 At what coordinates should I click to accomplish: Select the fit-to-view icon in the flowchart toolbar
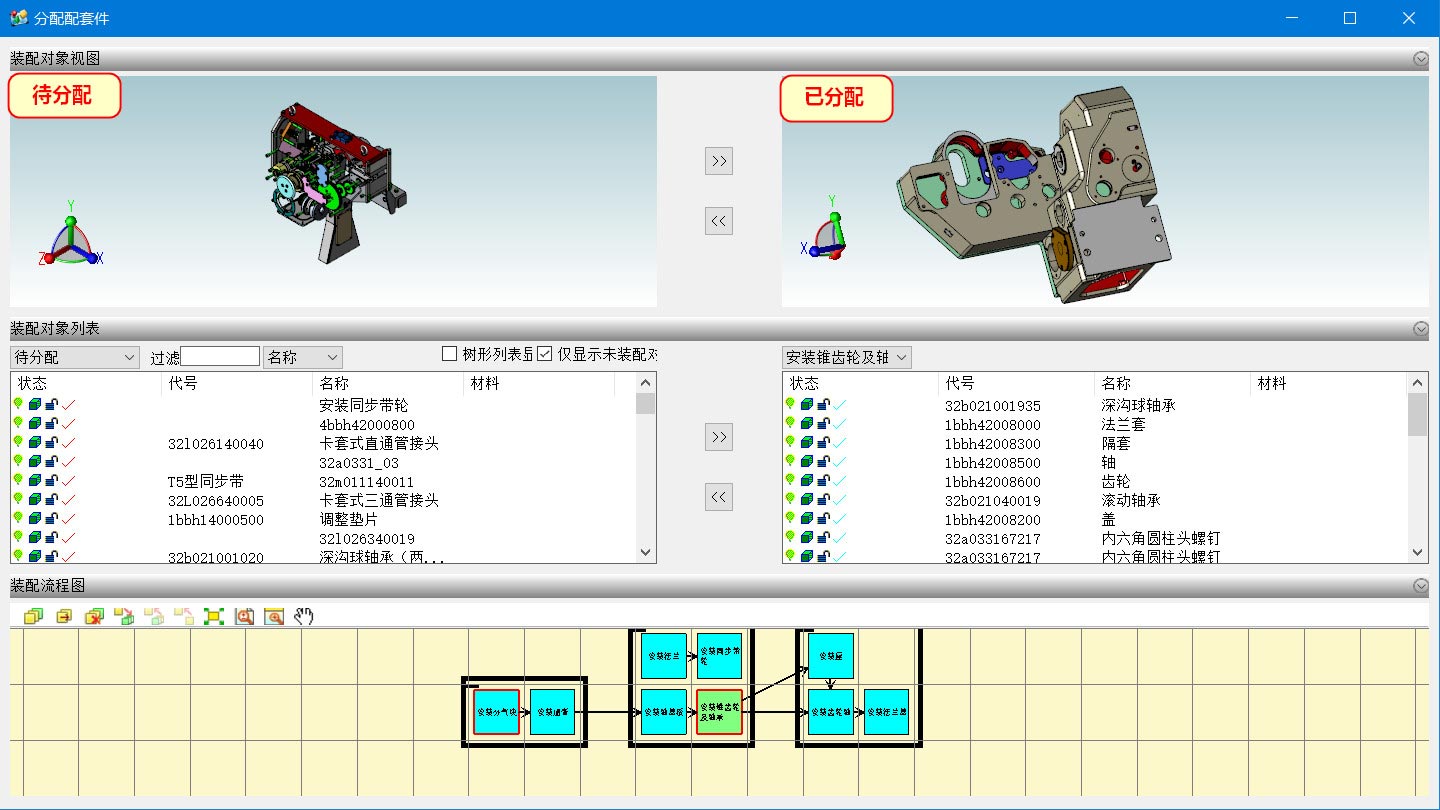(x=213, y=616)
